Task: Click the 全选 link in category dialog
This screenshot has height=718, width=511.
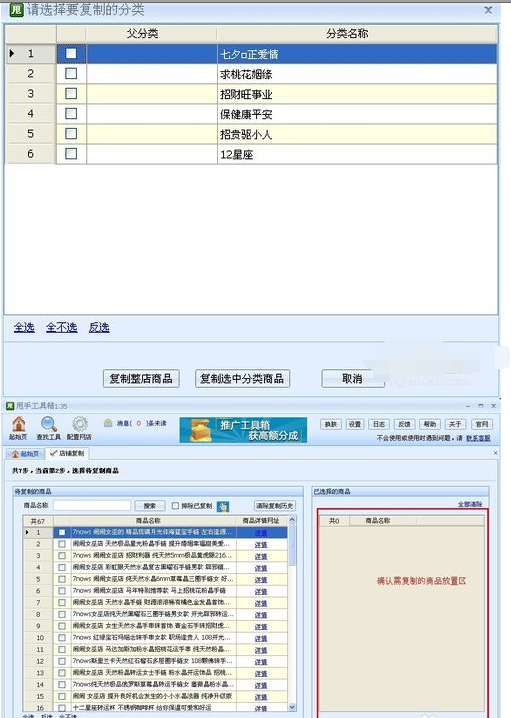Action: [x=24, y=327]
